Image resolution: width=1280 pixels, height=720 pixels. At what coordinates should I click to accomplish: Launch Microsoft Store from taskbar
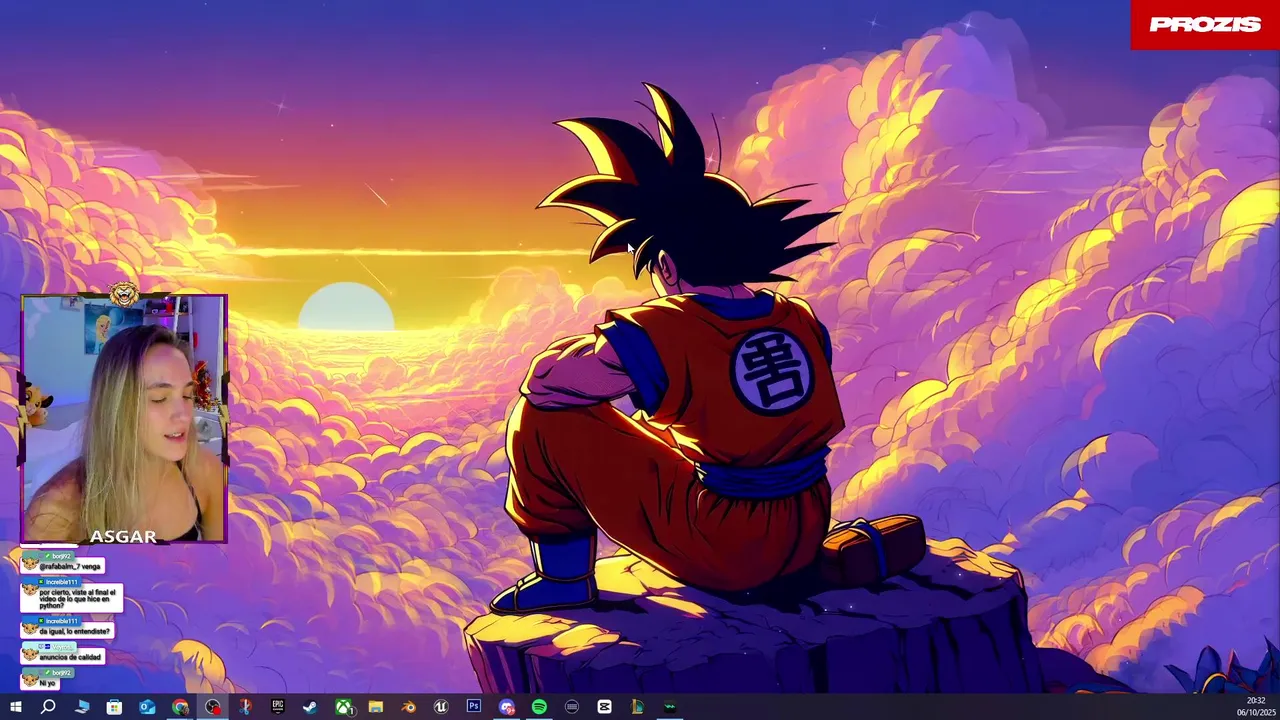tap(115, 707)
